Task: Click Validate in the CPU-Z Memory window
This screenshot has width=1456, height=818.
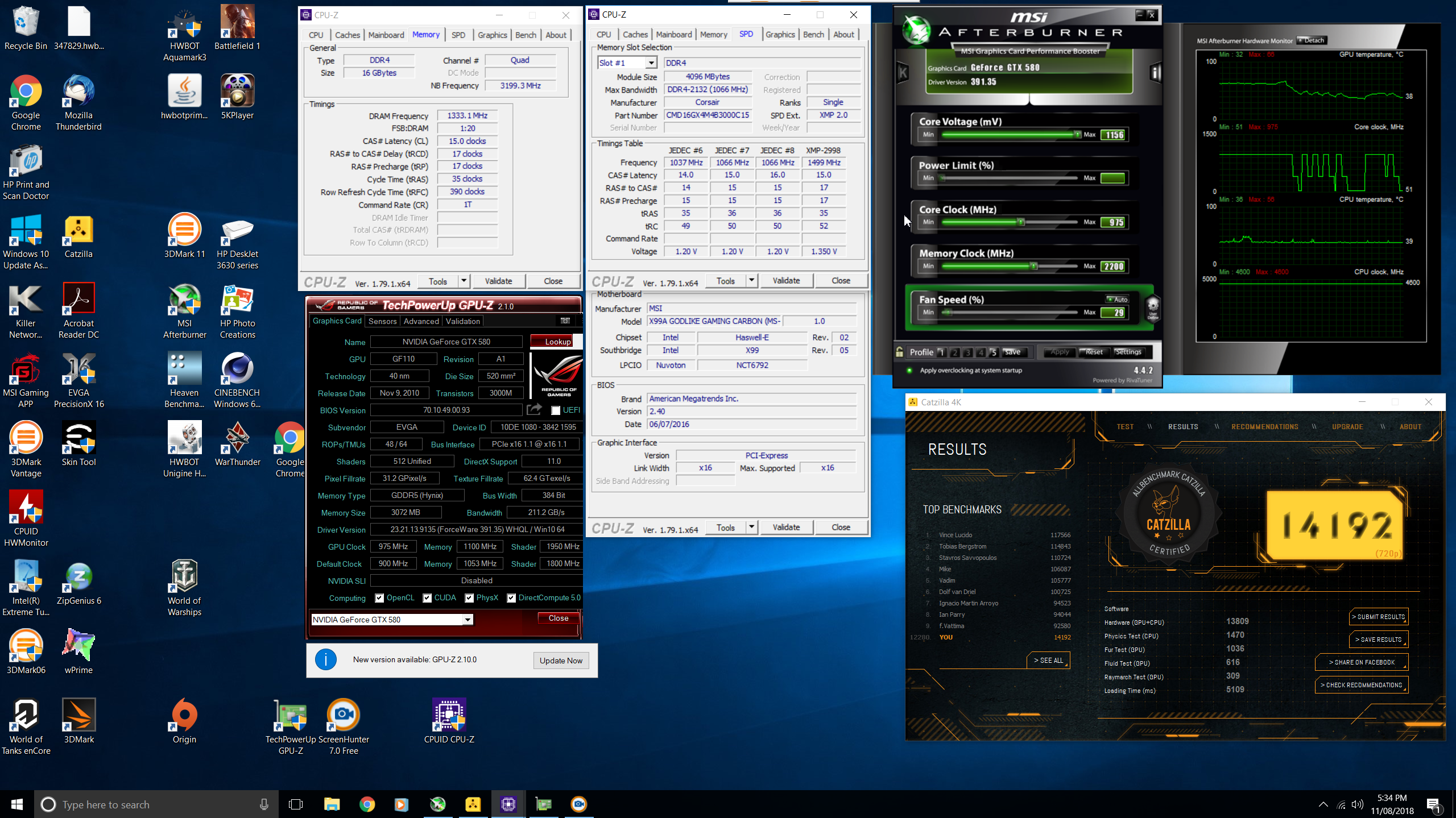Action: (x=498, y=281)
